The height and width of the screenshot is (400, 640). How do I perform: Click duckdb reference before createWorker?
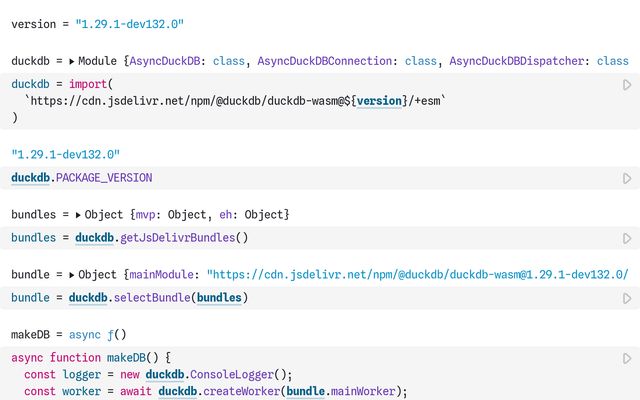pos(178,391)
